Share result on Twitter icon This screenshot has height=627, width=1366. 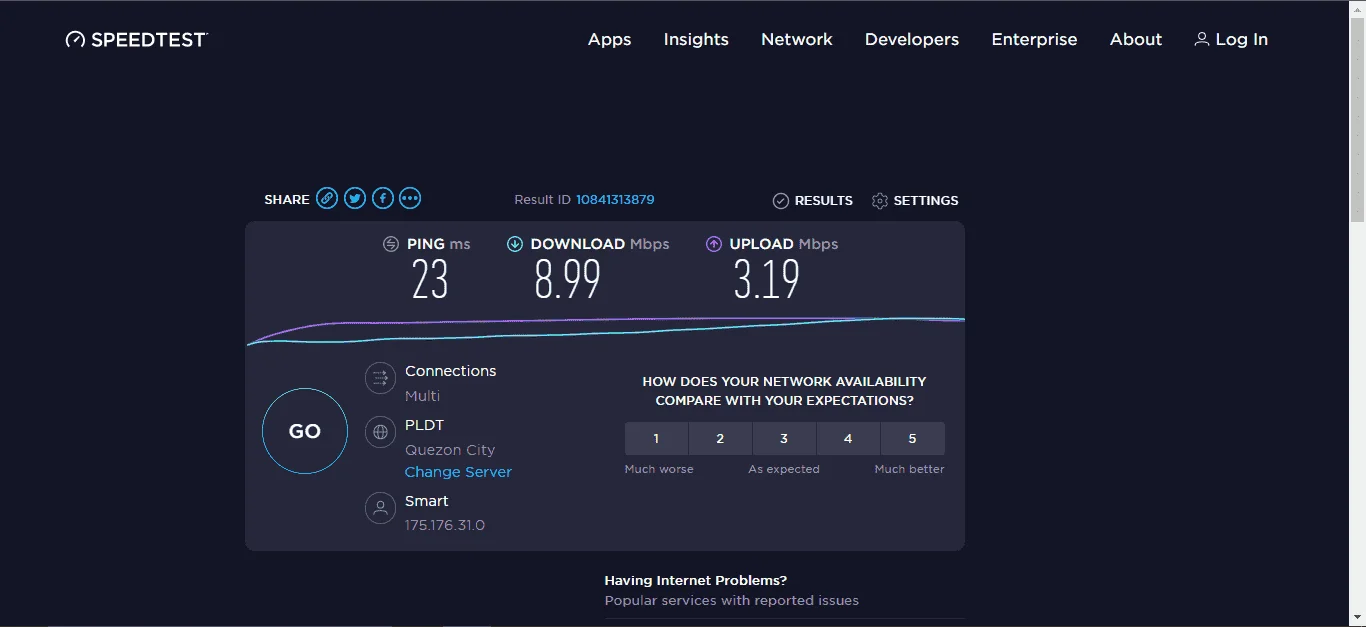click(355, 198)
